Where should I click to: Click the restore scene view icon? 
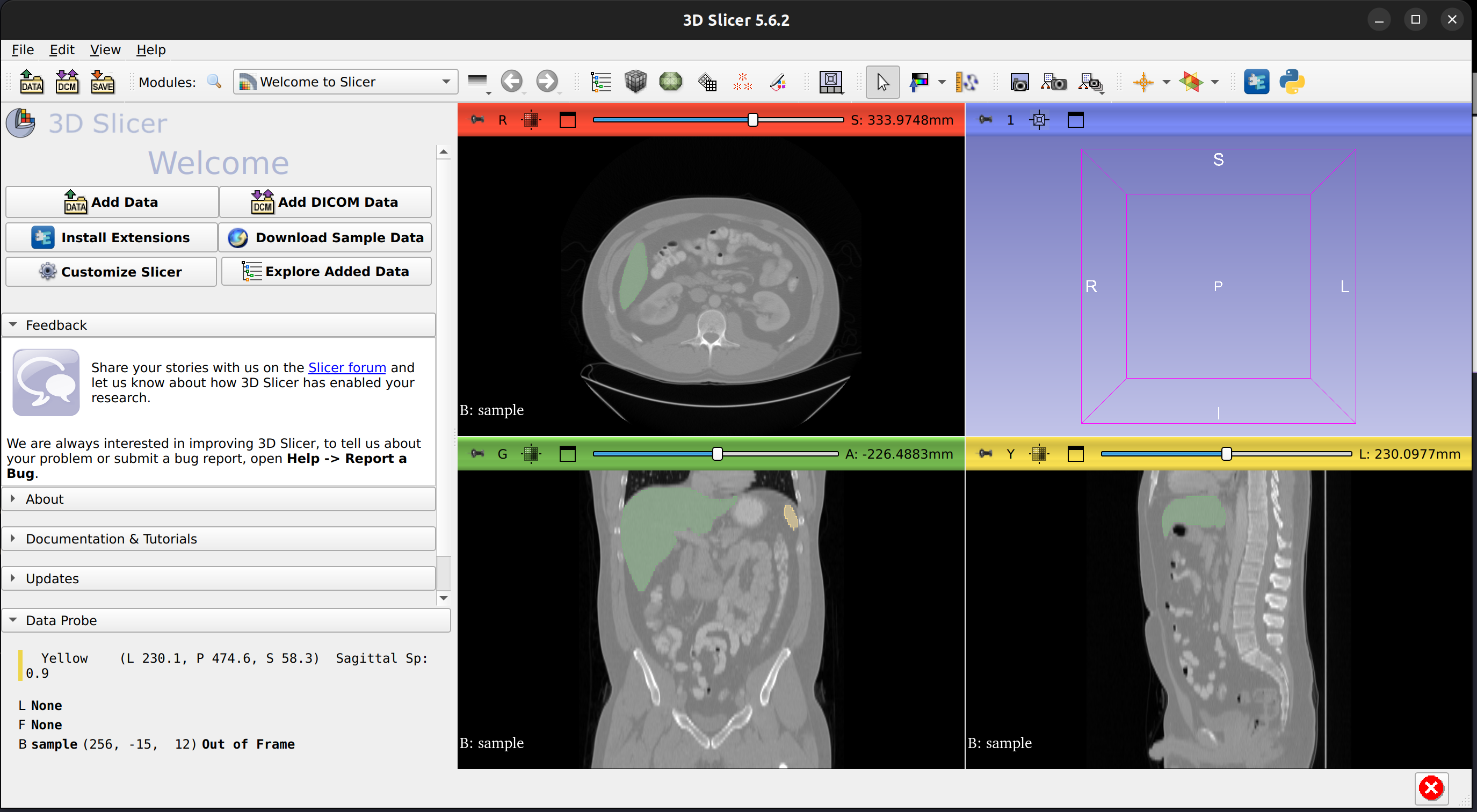[x=1091, y=82]
